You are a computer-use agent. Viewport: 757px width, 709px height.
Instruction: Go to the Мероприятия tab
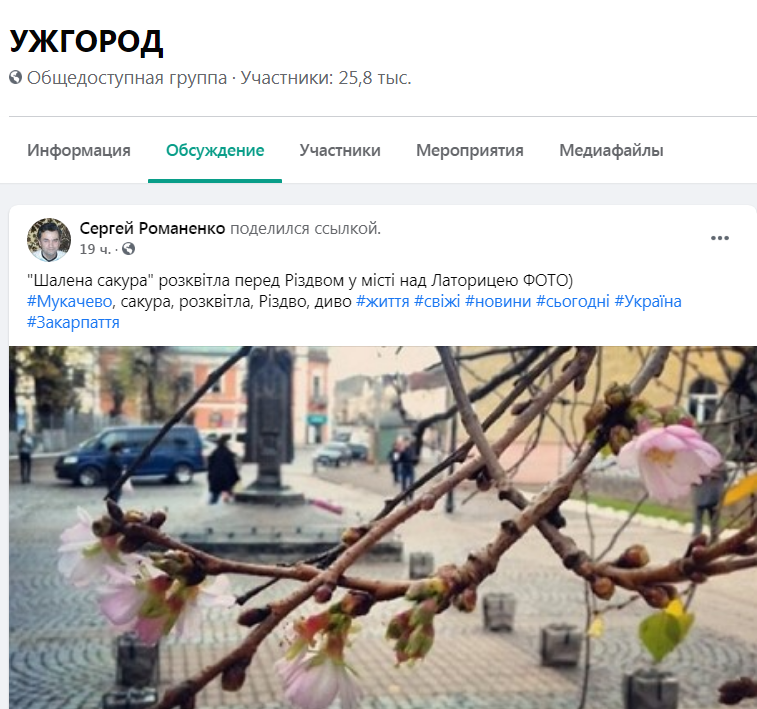click(470, 150)
